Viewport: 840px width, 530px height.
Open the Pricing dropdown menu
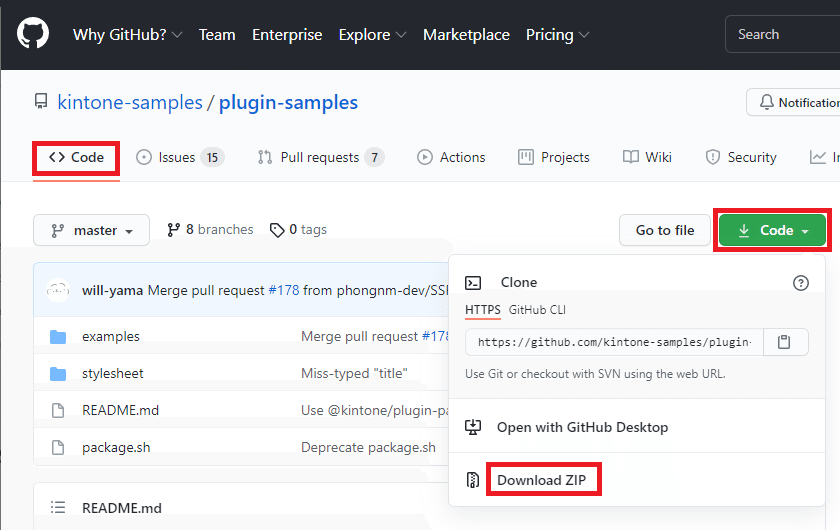(557, 34)
